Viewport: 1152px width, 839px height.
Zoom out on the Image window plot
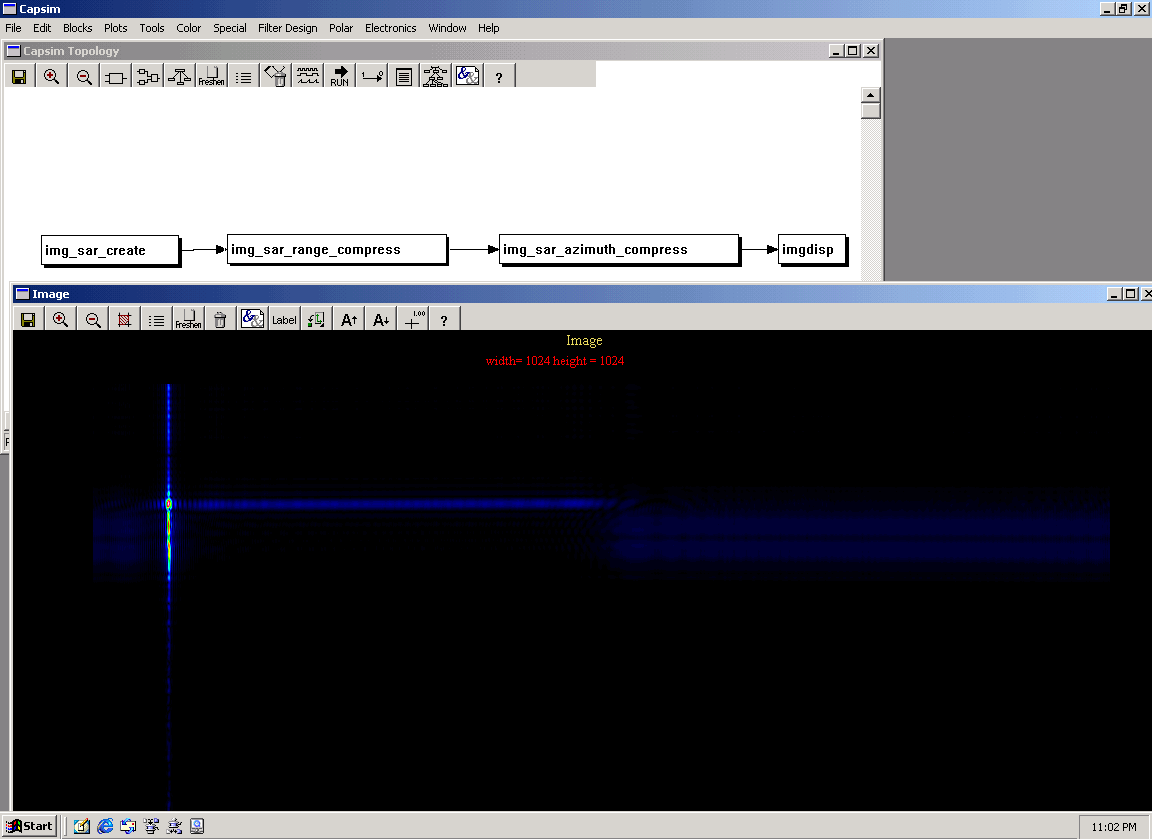click(93, 320)
